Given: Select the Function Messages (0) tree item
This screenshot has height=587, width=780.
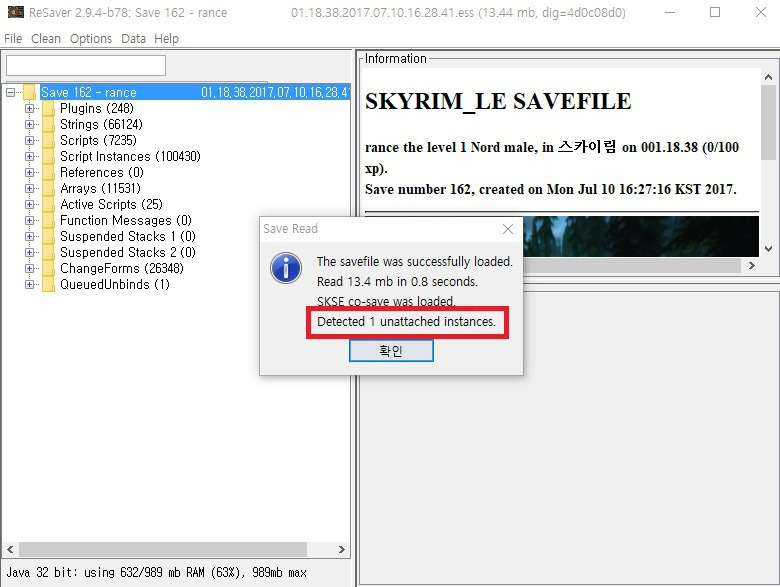Looking at the screenshot, I should click(x=125, y=220).
